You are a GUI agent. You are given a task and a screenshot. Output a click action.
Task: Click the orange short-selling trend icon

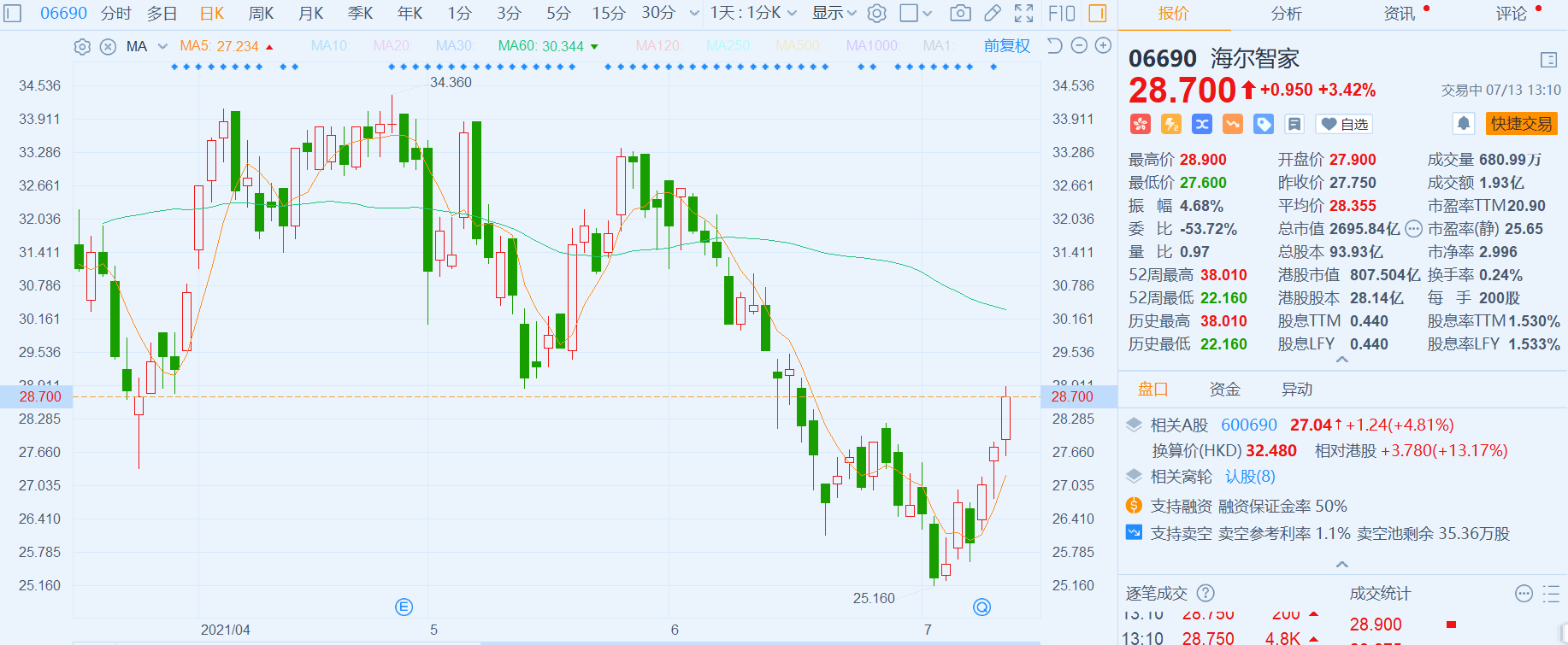pos(1233,124)
